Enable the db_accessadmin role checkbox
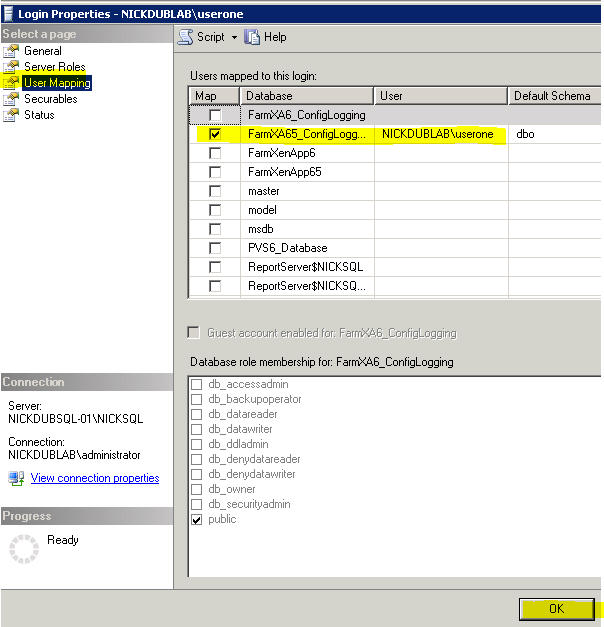The image size is (604, 627). coord(196,384)
